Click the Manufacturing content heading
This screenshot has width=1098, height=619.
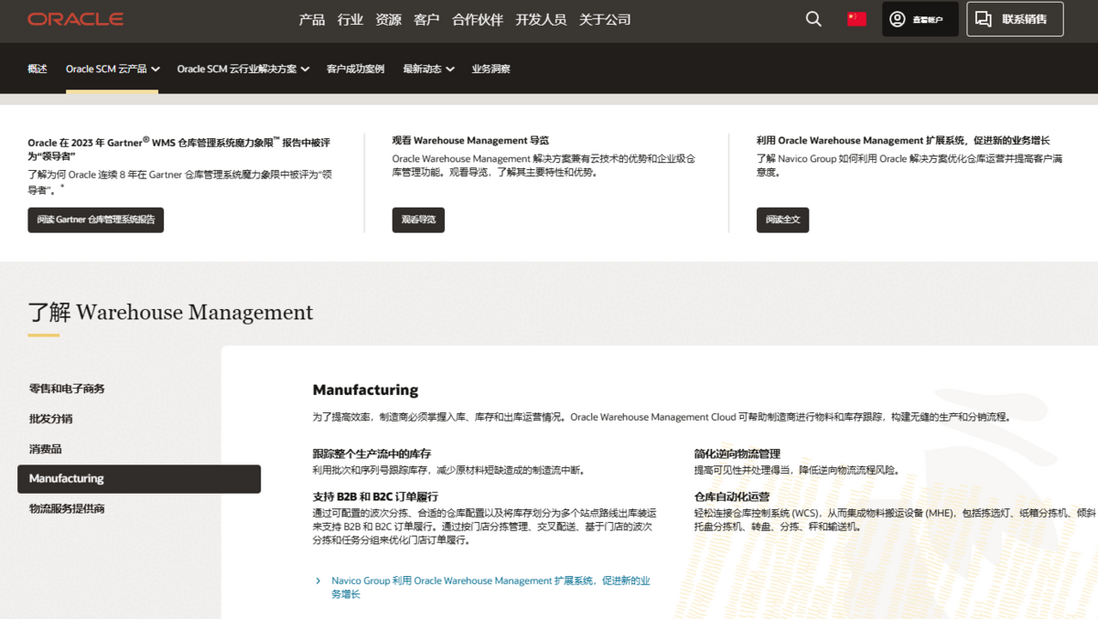[365, 389]
